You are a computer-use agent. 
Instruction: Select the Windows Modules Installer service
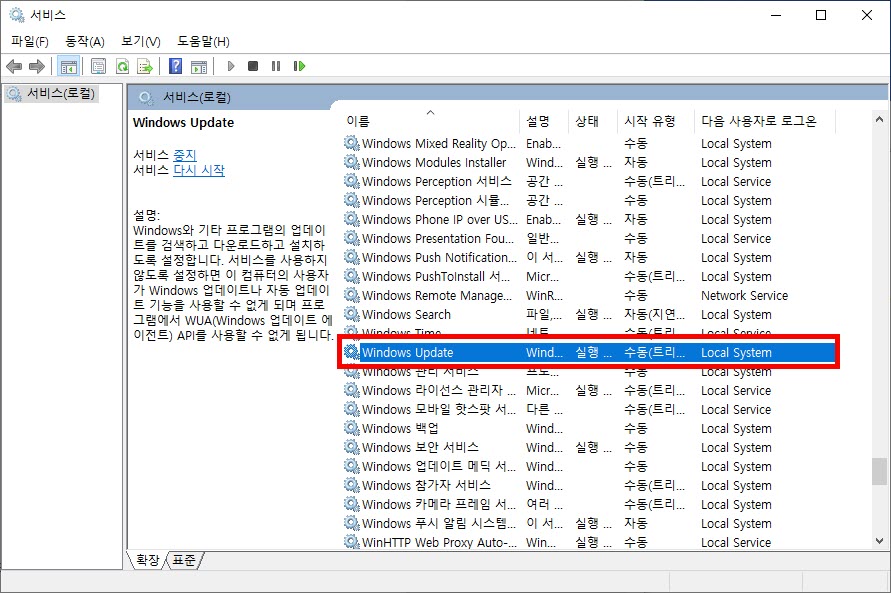tap(589, 162)
